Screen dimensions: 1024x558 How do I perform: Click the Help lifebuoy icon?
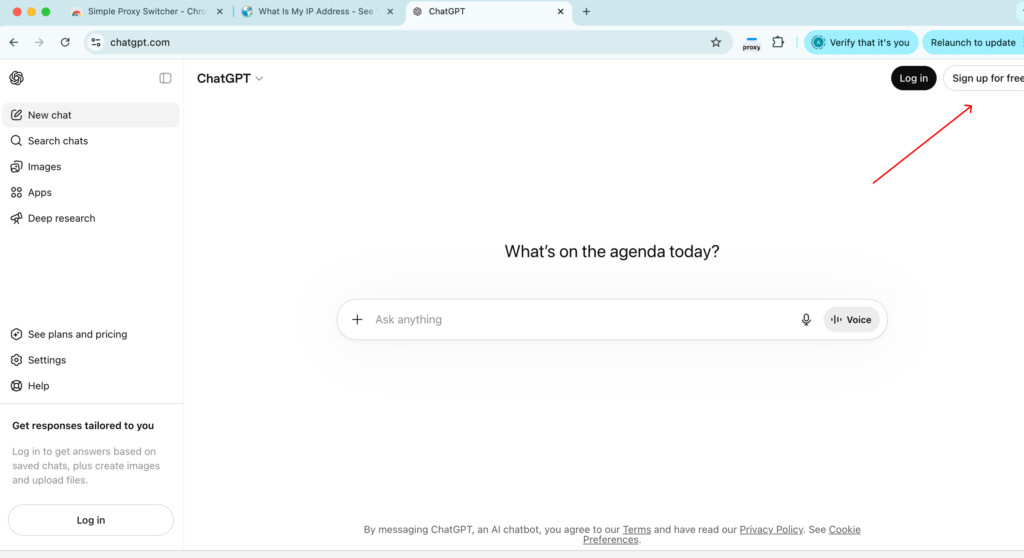[x=16, y=386]
